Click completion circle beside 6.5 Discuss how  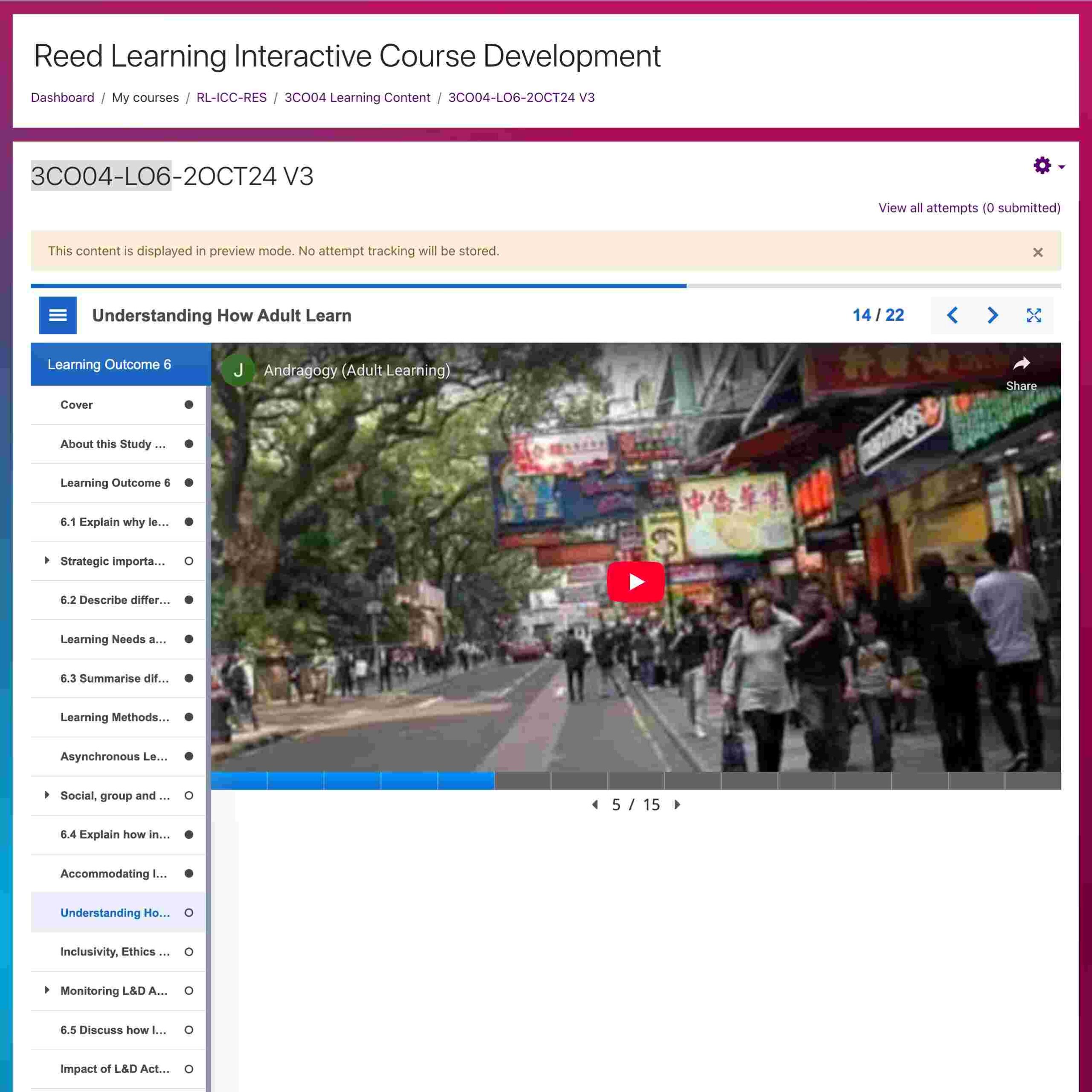point(189,1030)
